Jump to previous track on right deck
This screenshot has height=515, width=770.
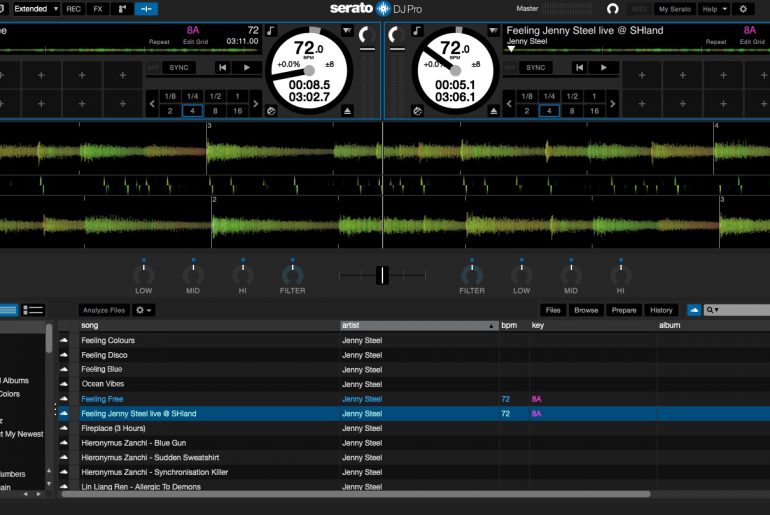pos(579,68)
